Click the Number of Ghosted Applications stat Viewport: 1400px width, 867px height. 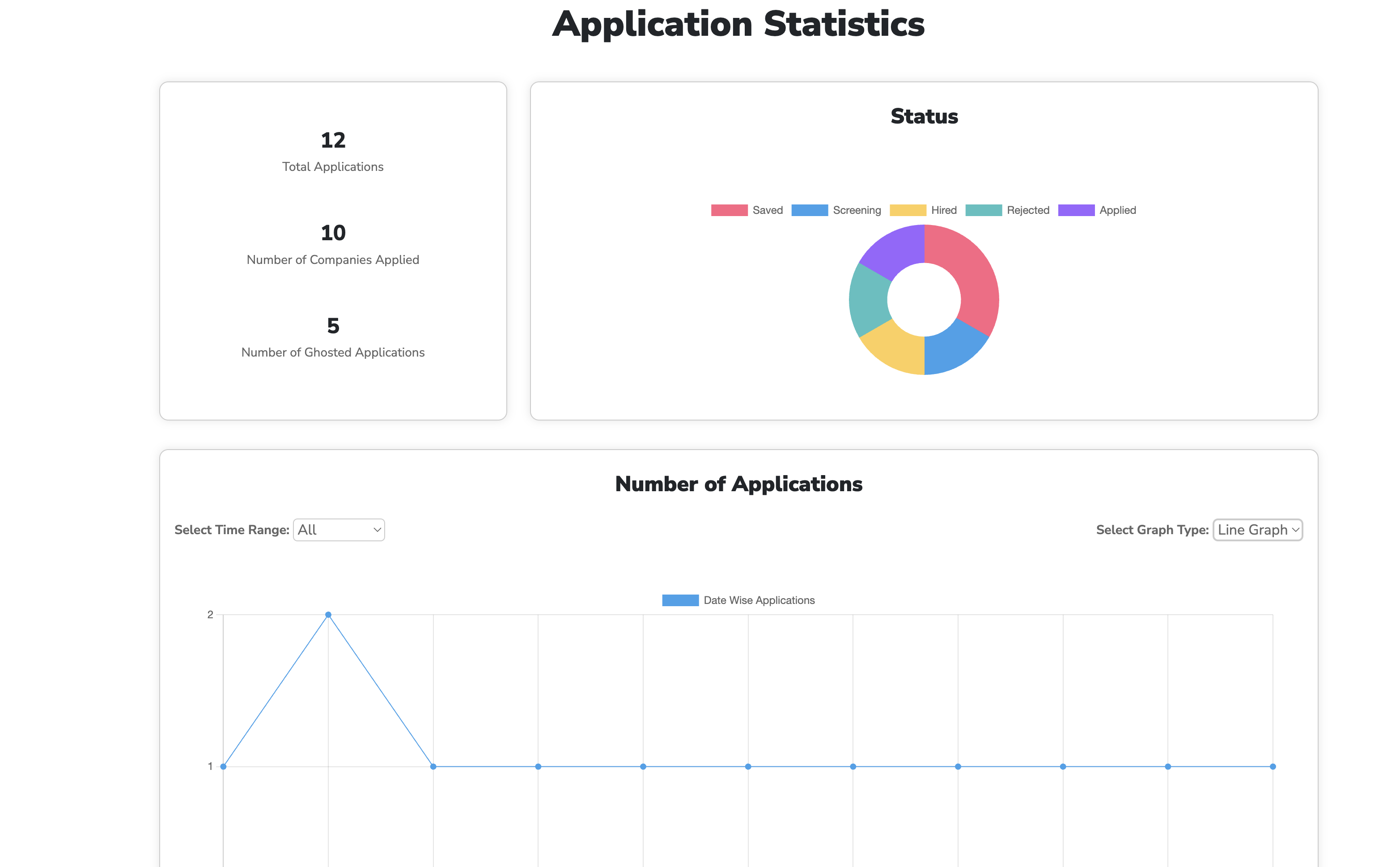tap(332, 352)
